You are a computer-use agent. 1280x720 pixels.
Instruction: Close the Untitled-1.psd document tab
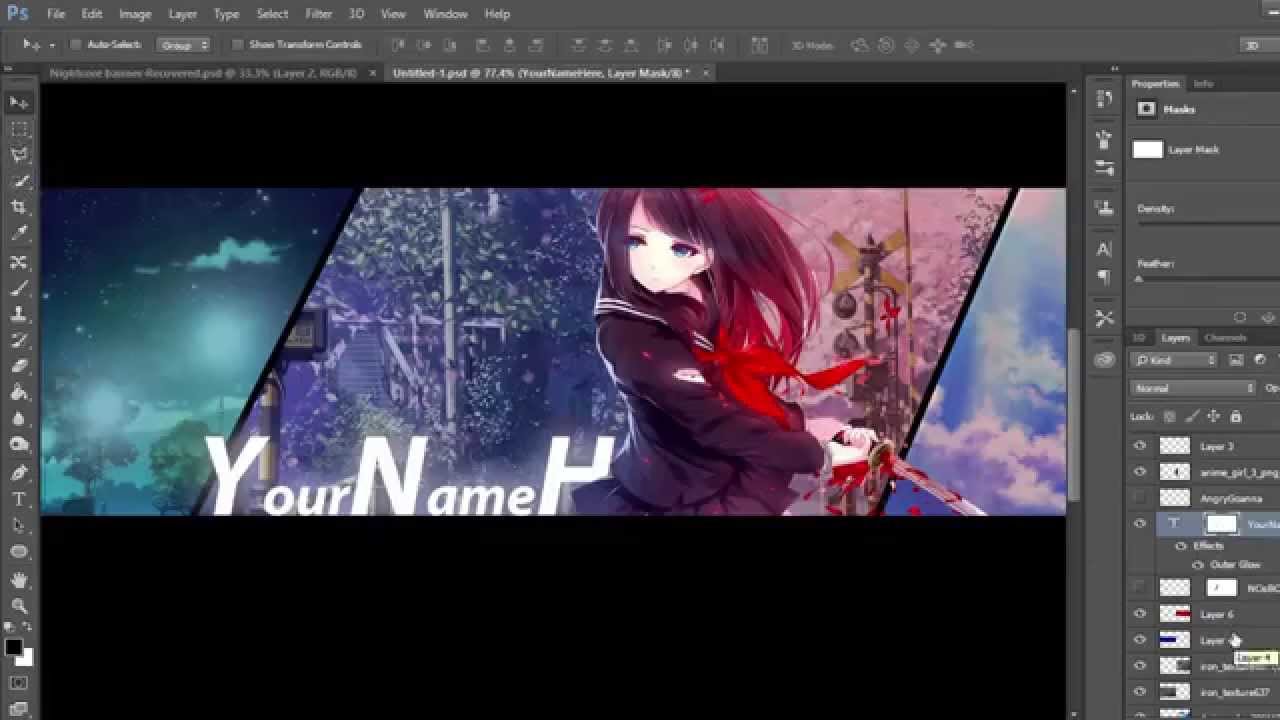tap(704, 73)
